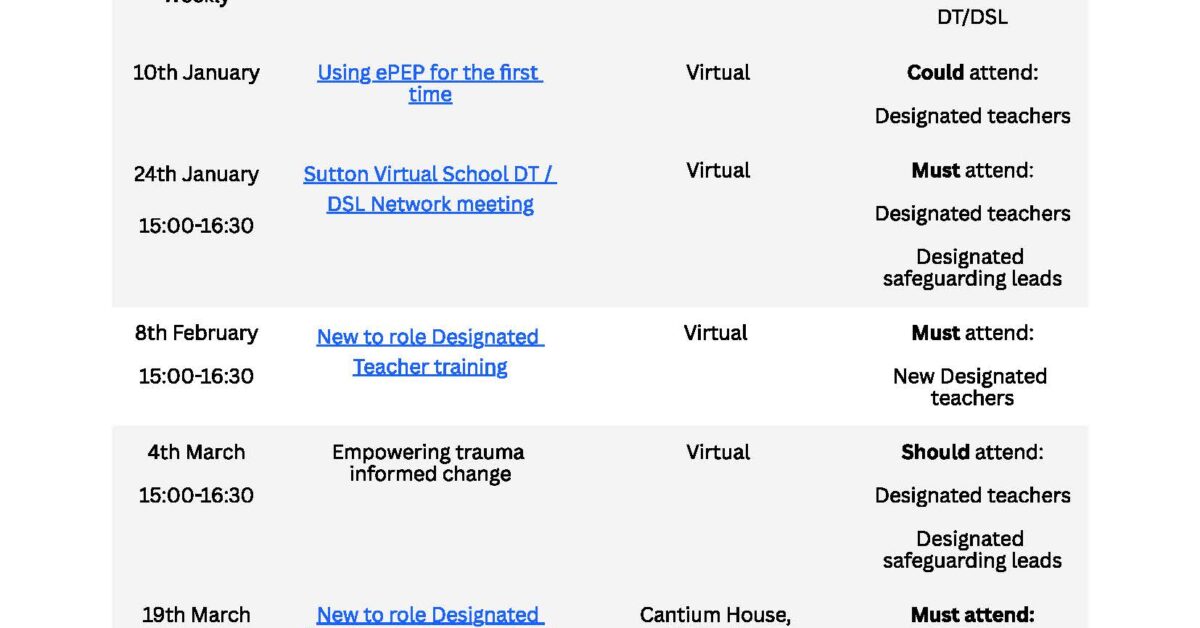Select the "Cantium House," location text
The width and height of the screenshot is (1200, 628).
pos(715,615)
